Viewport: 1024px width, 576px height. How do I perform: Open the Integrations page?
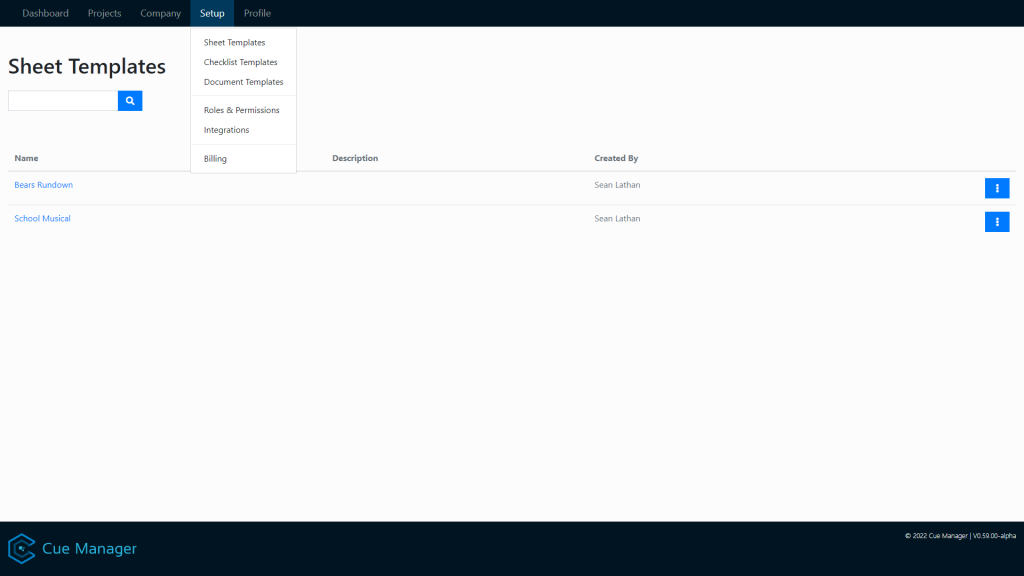click(226, 130)
